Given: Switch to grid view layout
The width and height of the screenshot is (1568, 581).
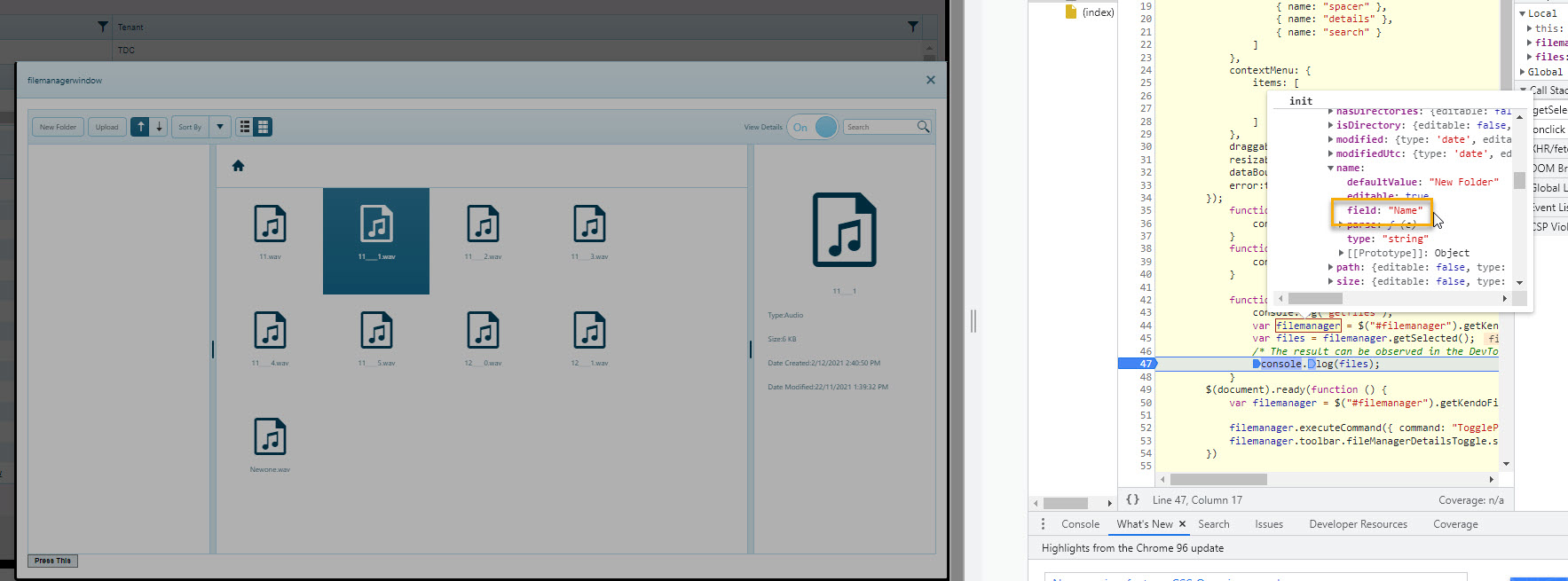Looking at the screenshot, I should click(x=263, y=127).
